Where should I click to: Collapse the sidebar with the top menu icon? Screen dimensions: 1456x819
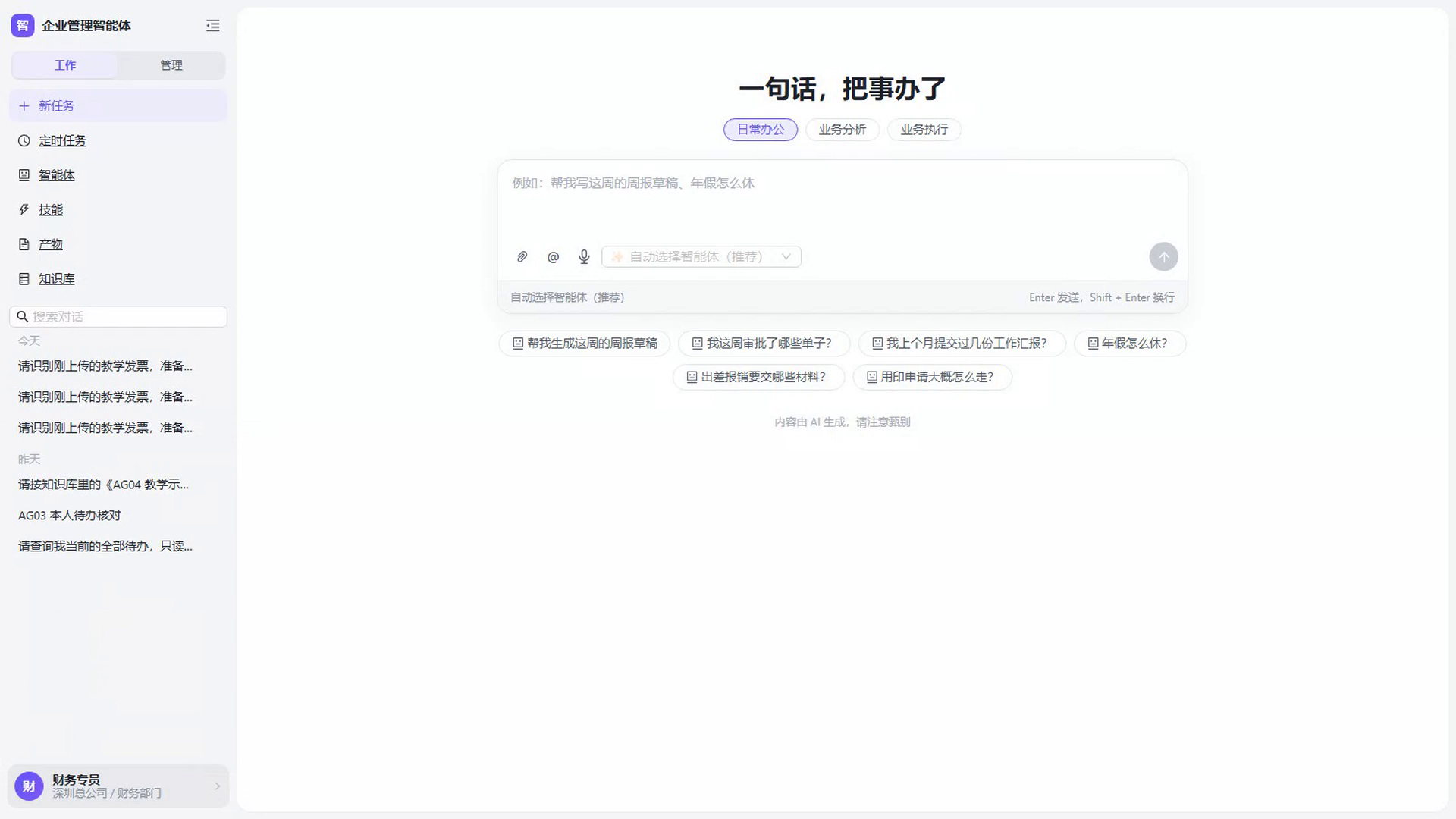[x=213, y=26]
